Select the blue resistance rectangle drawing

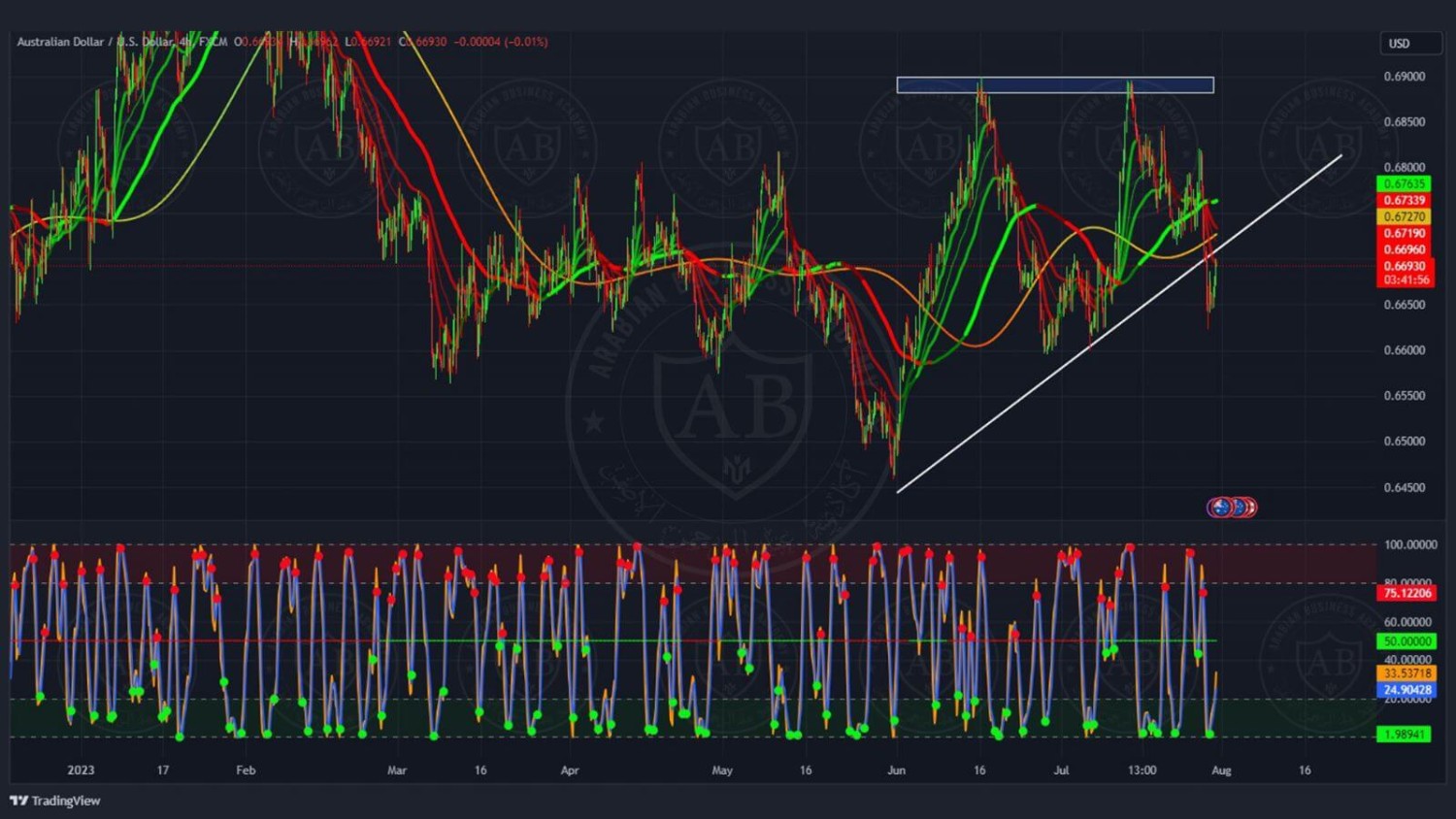coord(1054,85)
